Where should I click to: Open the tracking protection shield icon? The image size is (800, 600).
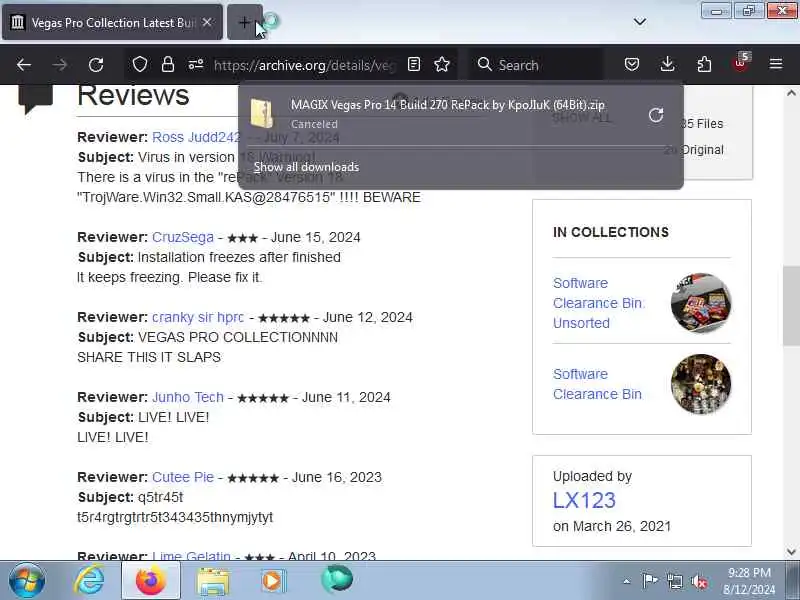pos(140,65)
